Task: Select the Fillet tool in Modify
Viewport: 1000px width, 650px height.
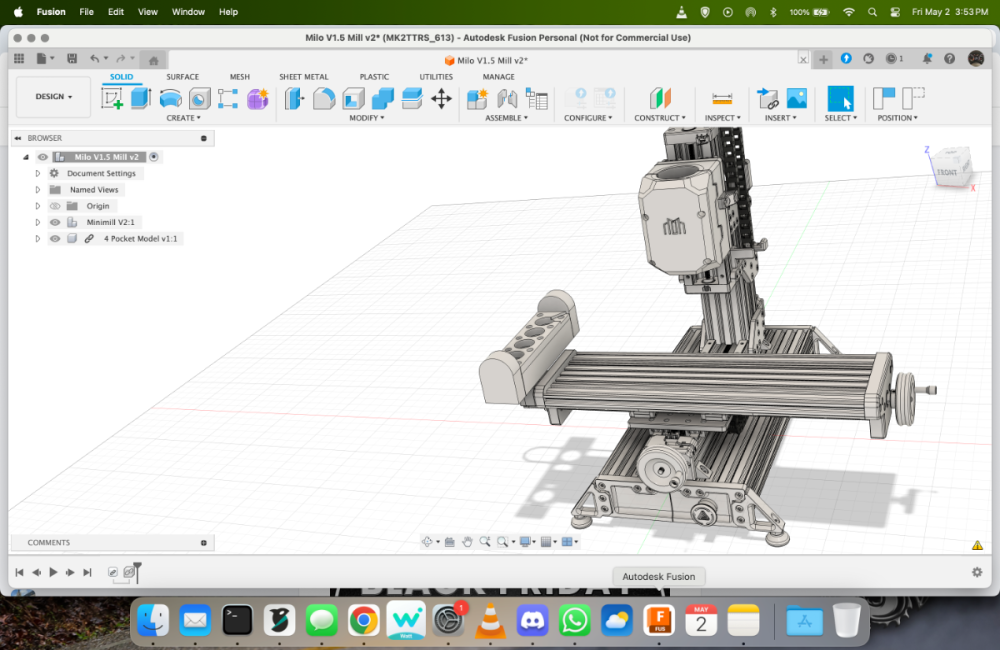Action: (x=324, y=98)
